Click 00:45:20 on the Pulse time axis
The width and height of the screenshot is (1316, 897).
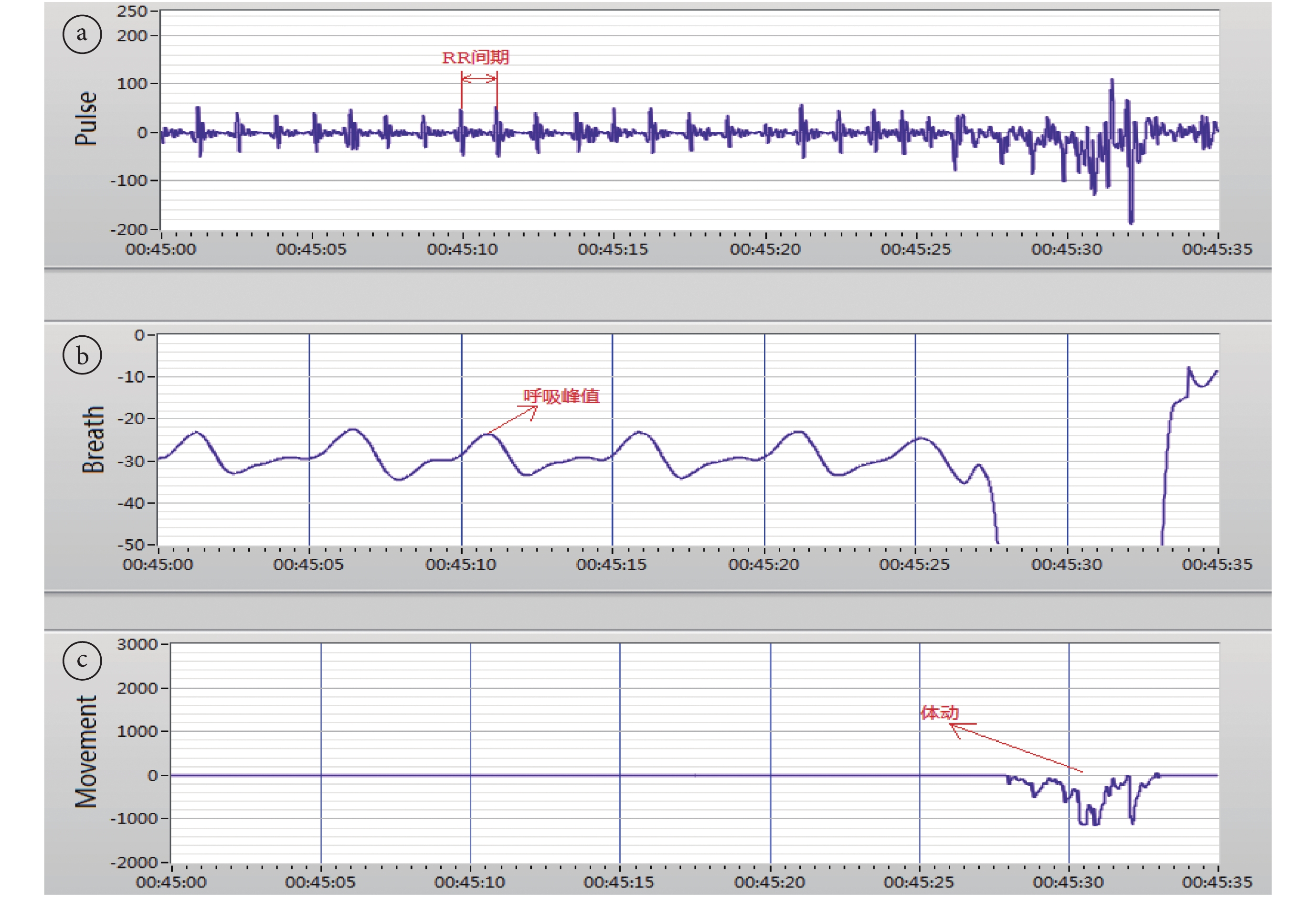765,249
